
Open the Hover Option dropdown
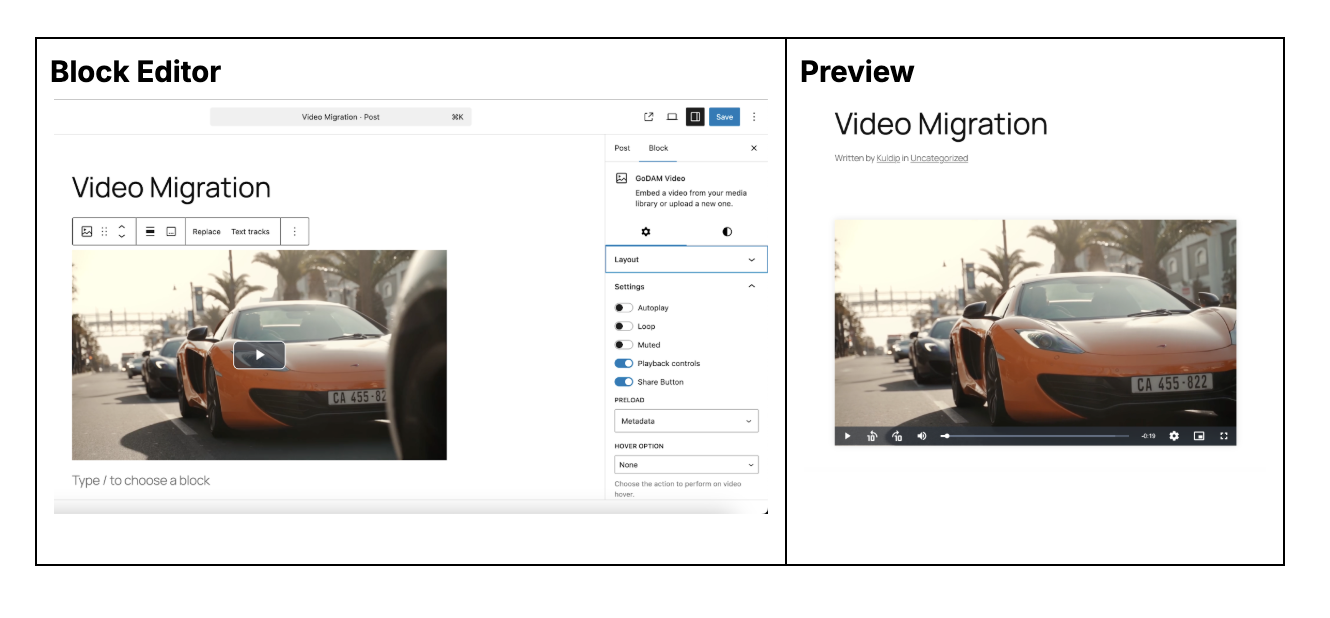click(x=686, y=464)
